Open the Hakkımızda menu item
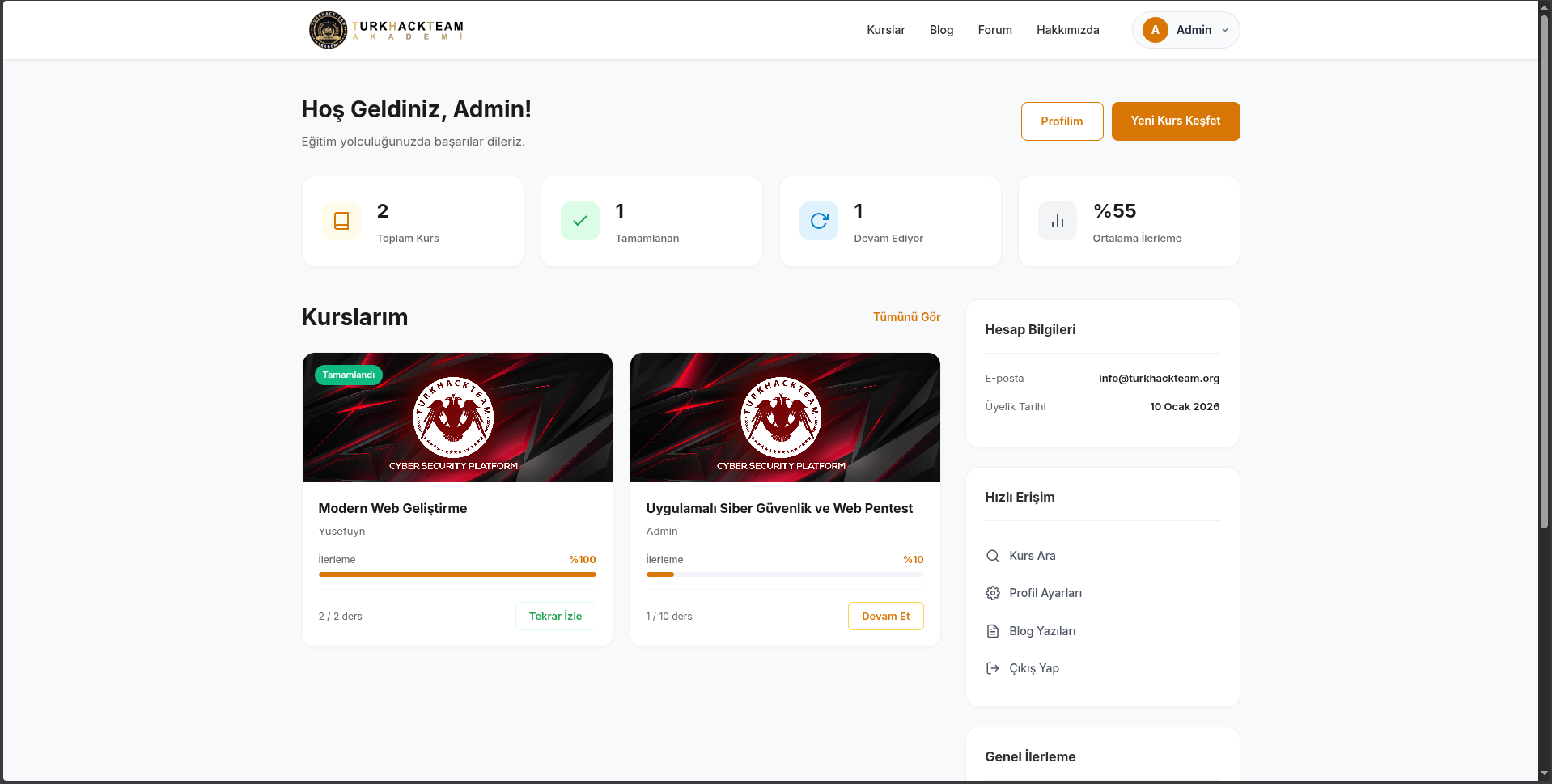This screenshot has height=784, width=1552. [x=1067, y=30]
